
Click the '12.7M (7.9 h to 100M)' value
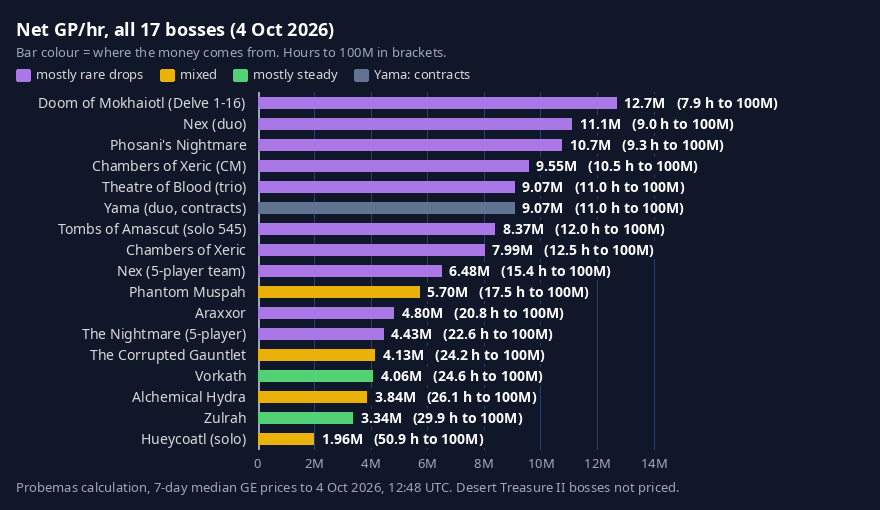coord(701,103)
